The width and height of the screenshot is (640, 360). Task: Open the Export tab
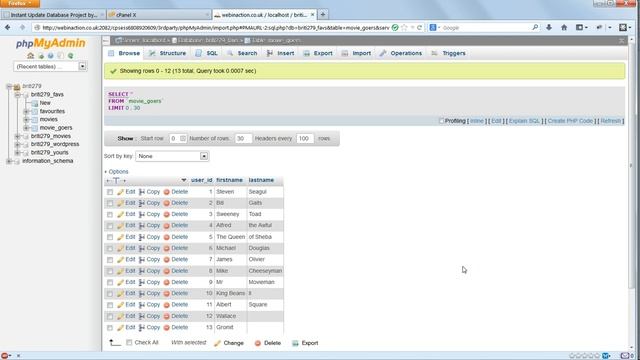pyautogui.click(x=318, y=53)
